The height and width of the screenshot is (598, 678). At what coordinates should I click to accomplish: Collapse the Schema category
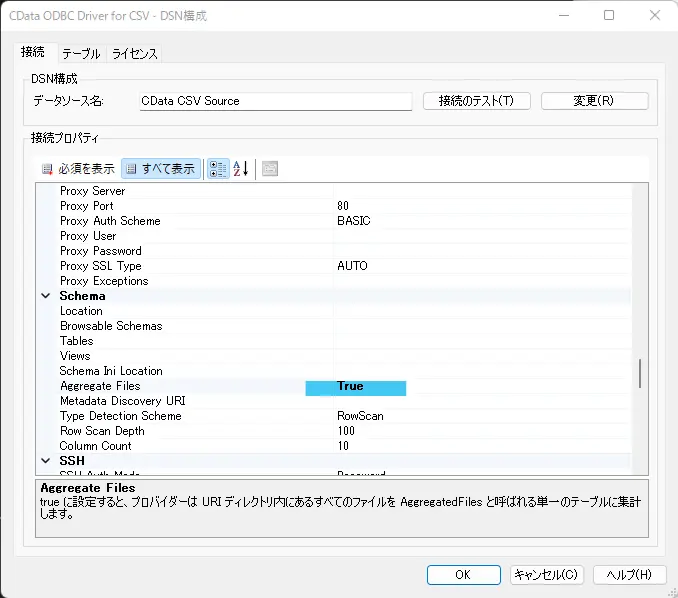pyautogui.click(x=46, y=296)
